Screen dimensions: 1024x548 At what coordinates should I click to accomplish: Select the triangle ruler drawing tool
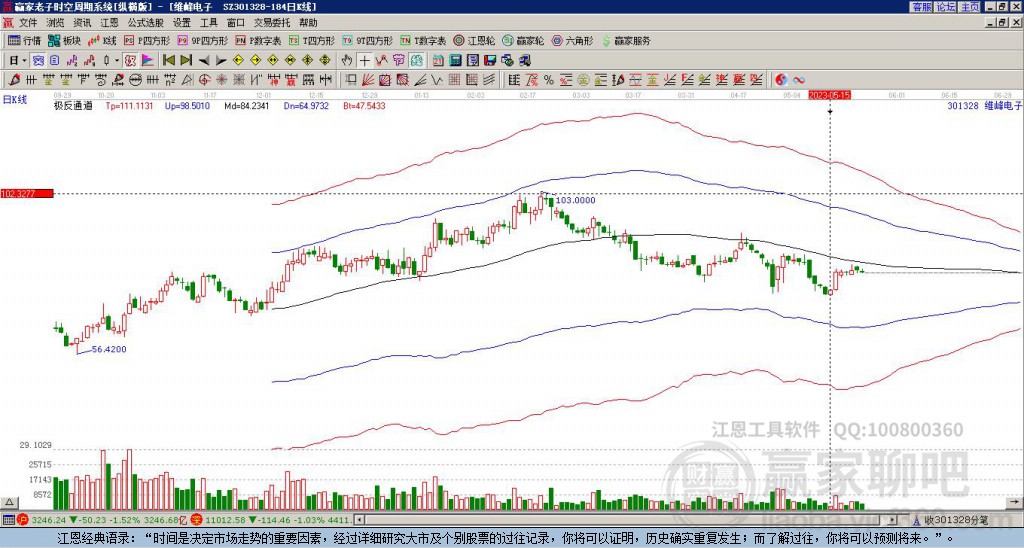tap(187, 80)
